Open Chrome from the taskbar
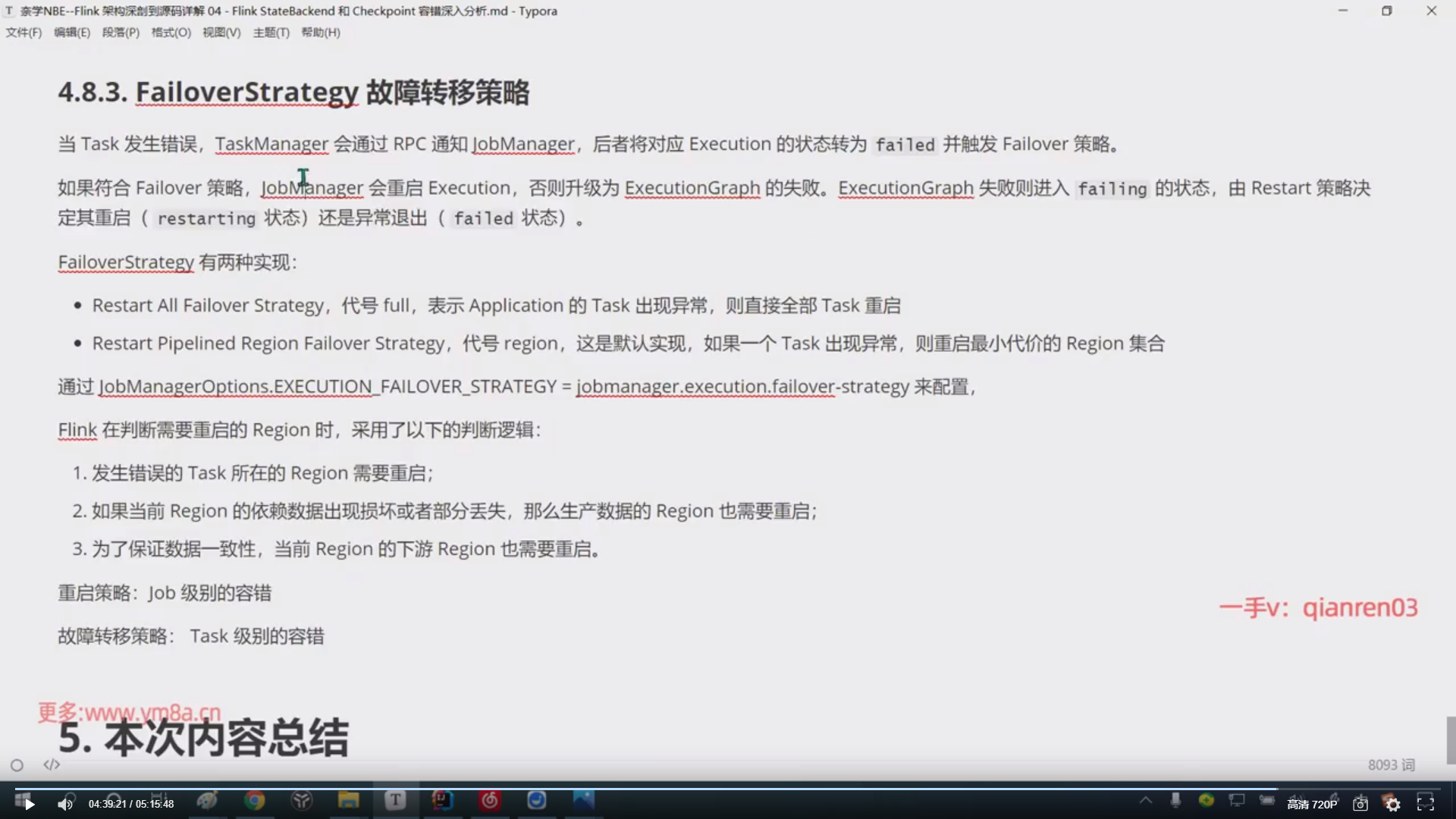Viewport: 1456px width, 819px height. 255,800
